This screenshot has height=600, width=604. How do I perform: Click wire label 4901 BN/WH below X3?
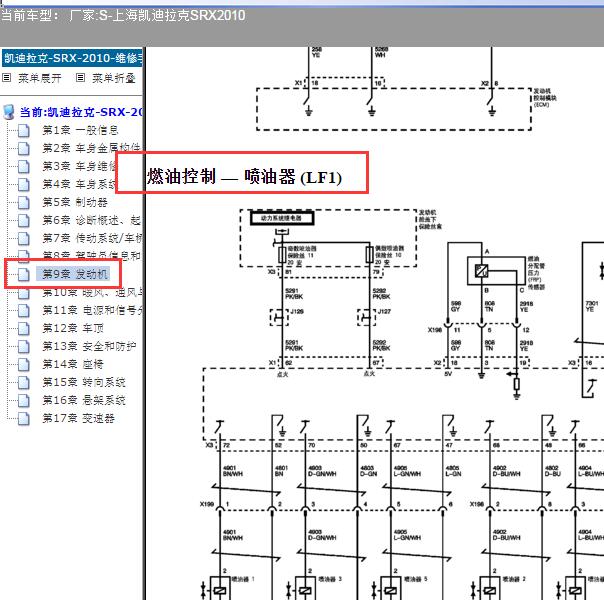[233, 471]
